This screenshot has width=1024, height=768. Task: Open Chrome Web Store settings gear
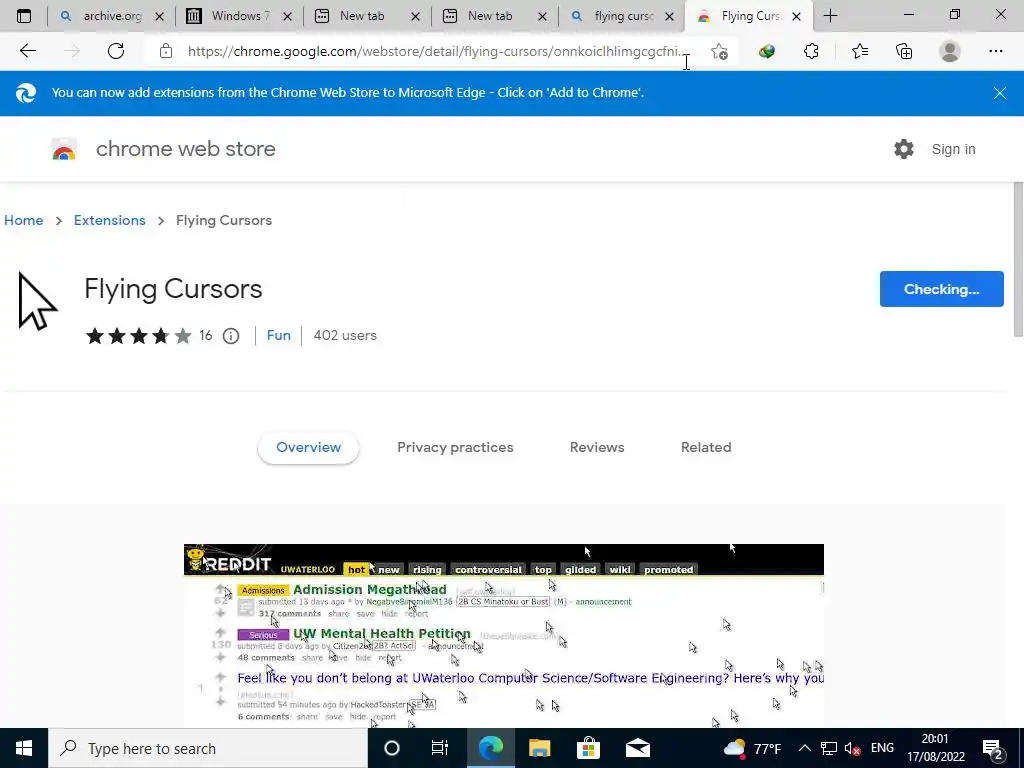coord(904,149)
